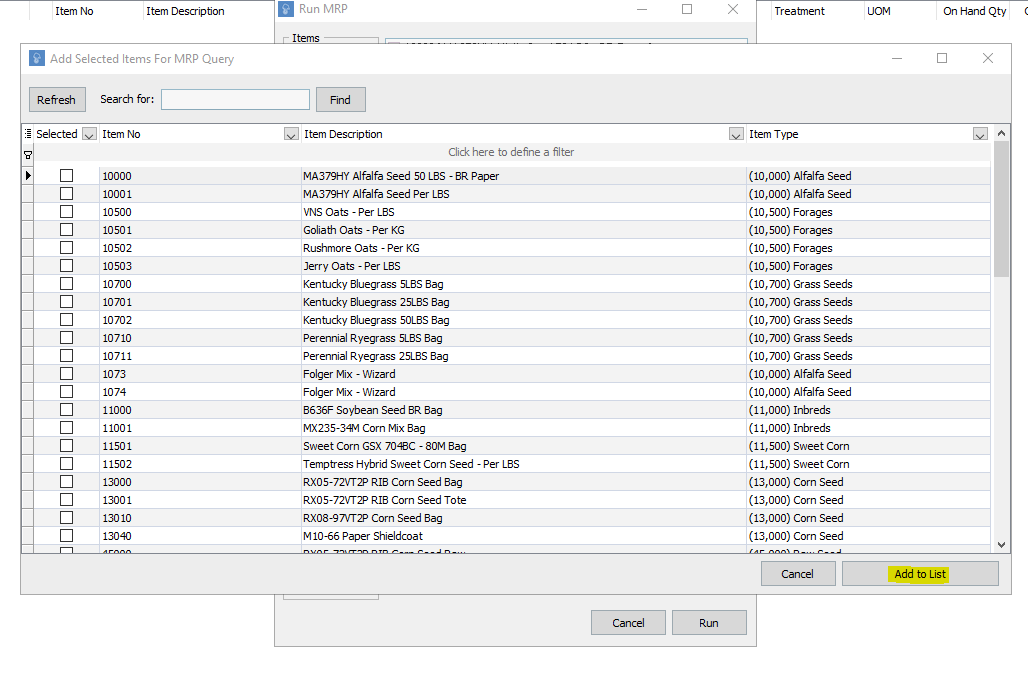The width and height of the screenshot is (1028, 679).
Task: Click item number 10503 cell
Action: [x=200, y=266]
